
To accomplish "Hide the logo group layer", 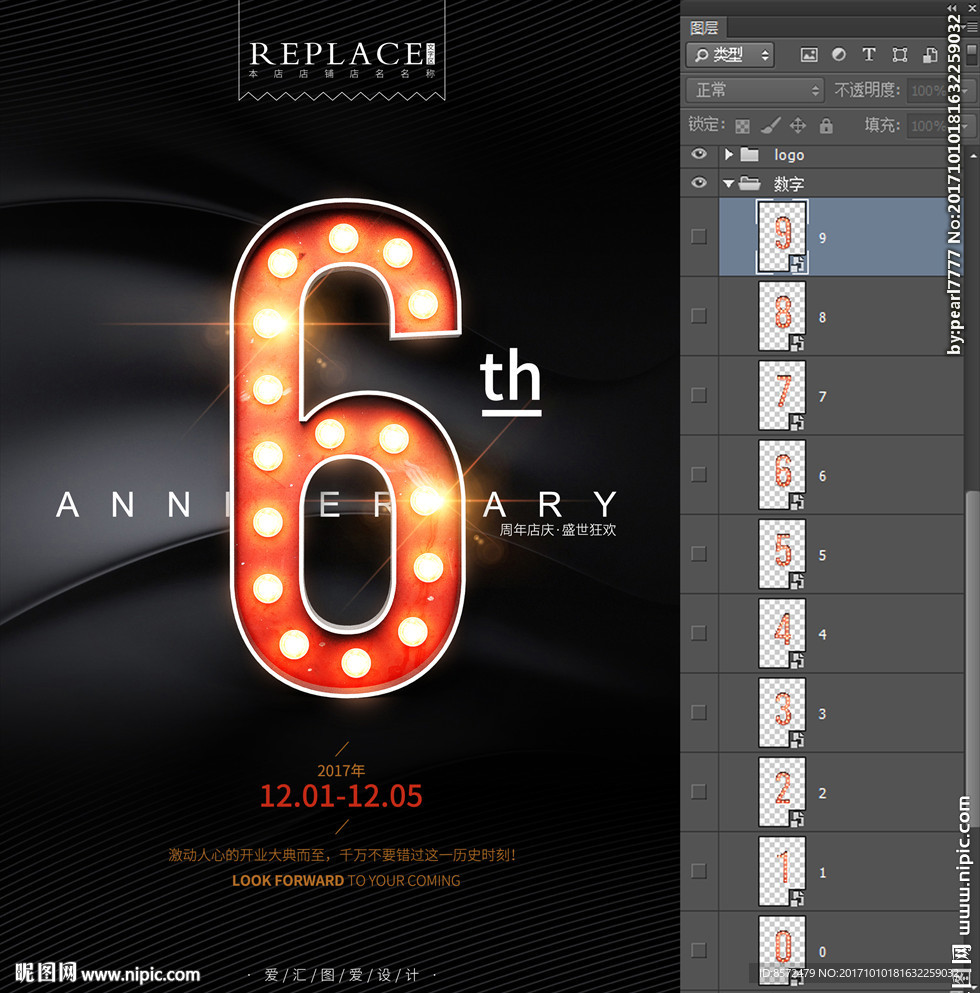I will click(x=699, y=155).
